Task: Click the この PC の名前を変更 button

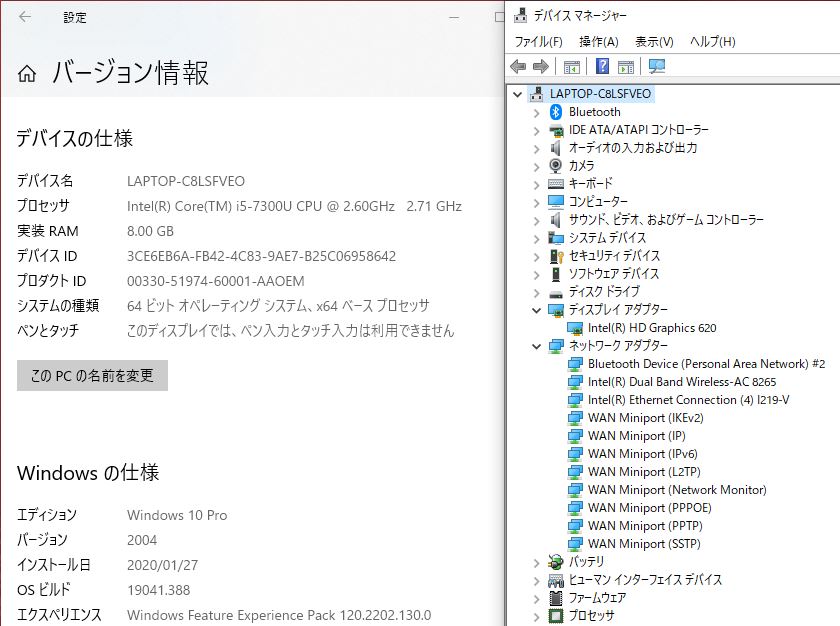Action: tap(92, 376)
